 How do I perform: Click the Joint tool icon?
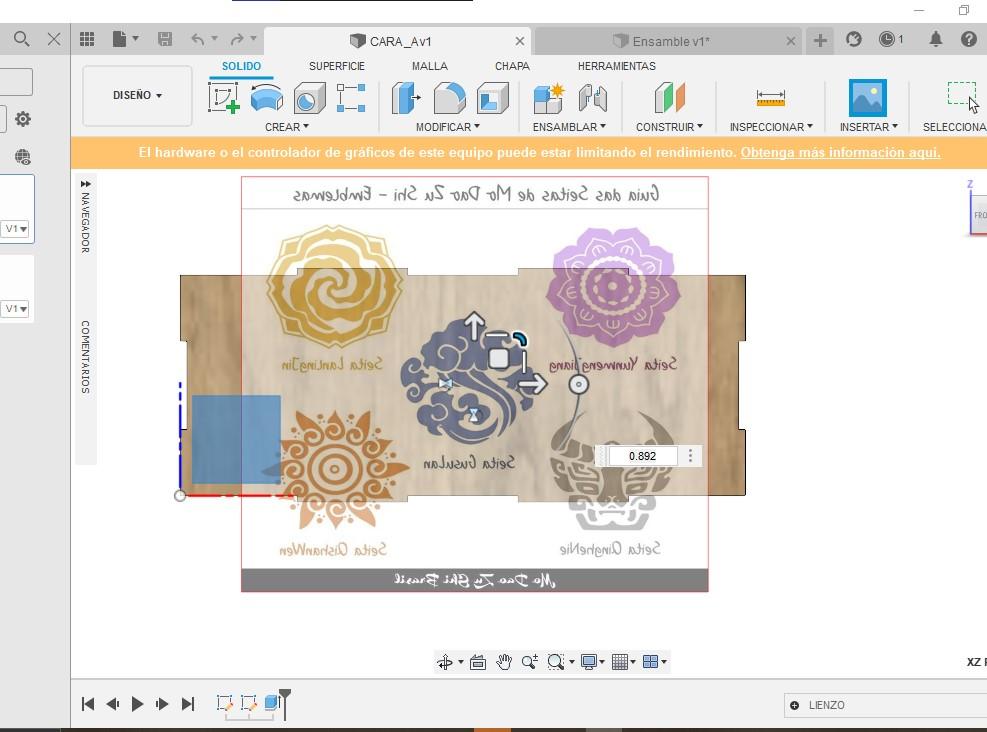[593, 98]
